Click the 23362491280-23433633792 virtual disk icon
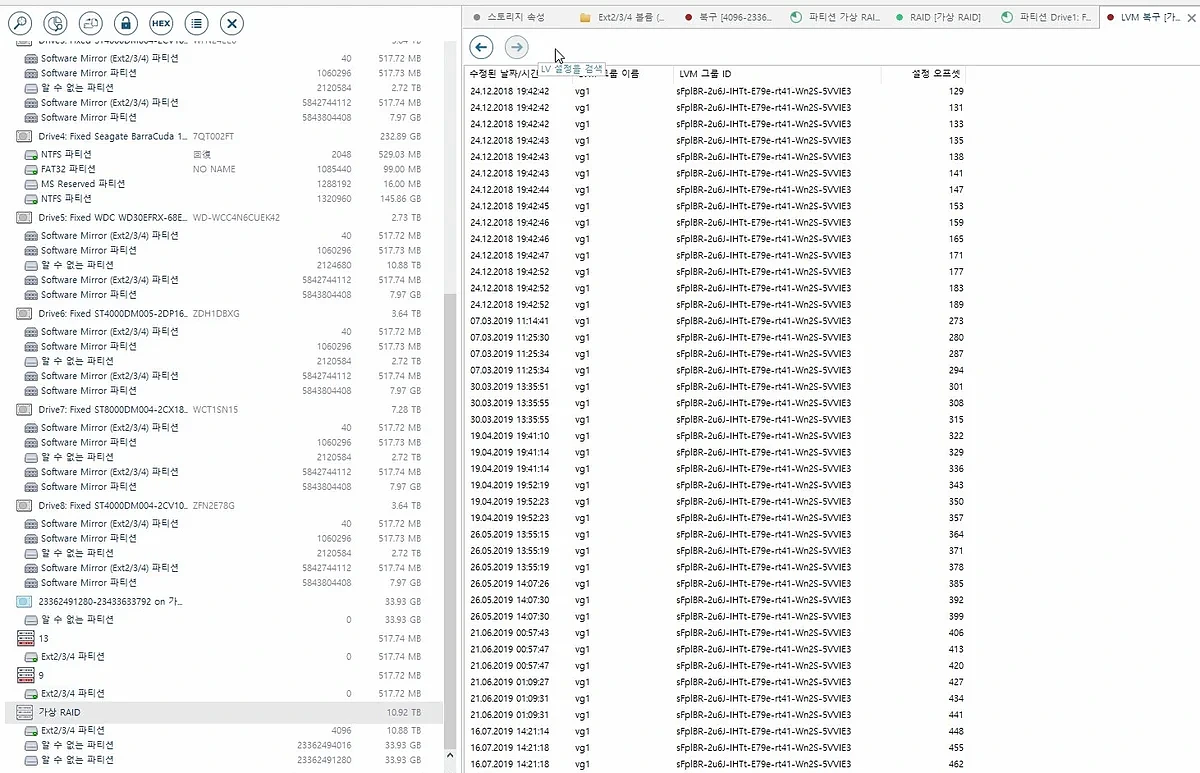The width and height of the screenshot is (1200, 773). click(x=25, y=601)
